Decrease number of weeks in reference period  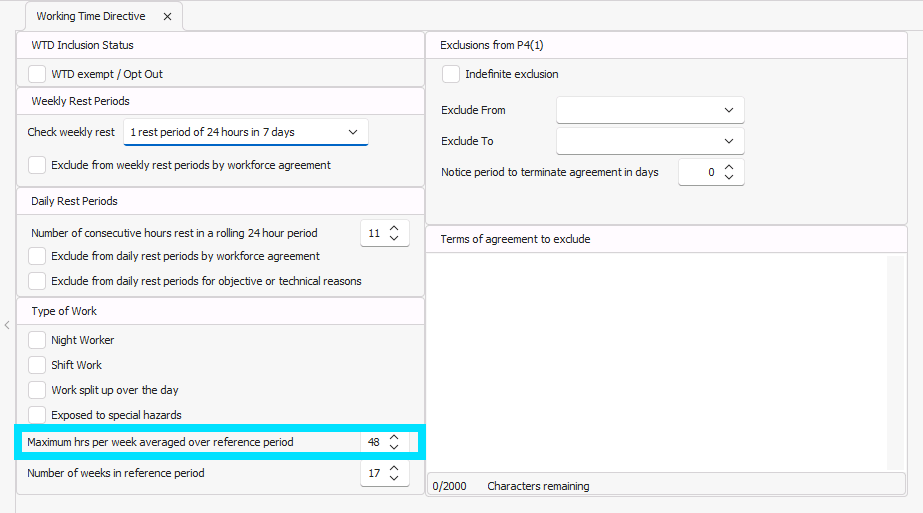394,479
